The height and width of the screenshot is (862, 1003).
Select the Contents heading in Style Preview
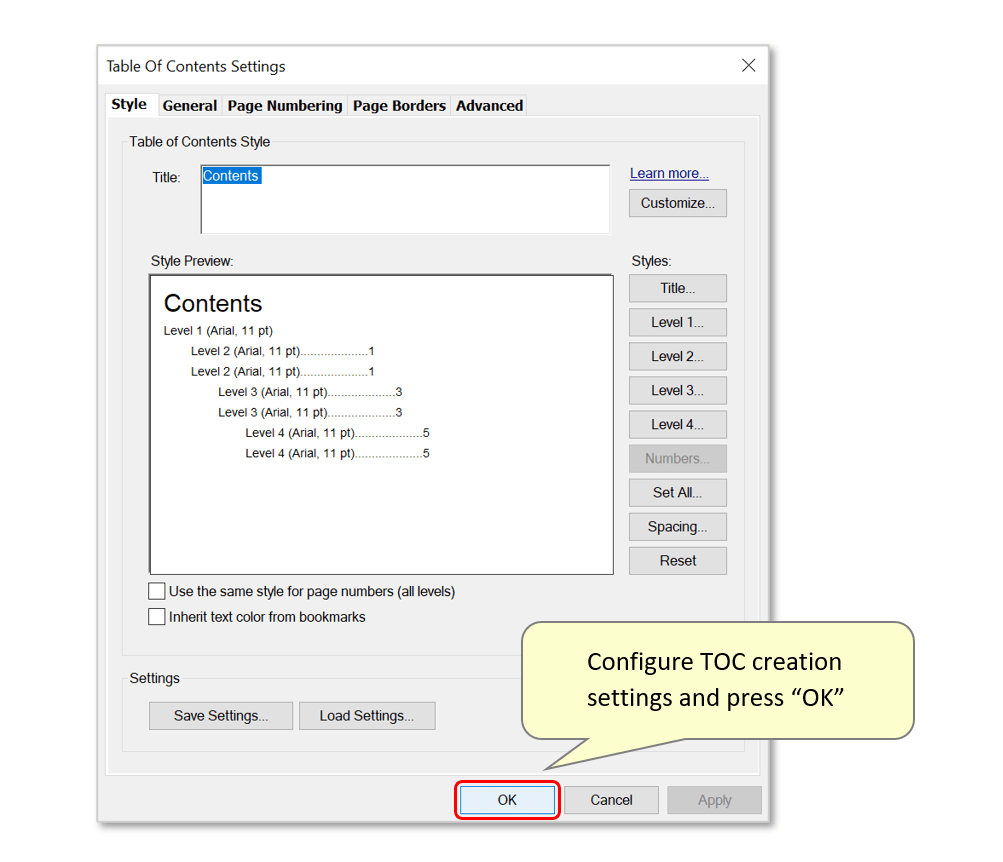213,303
